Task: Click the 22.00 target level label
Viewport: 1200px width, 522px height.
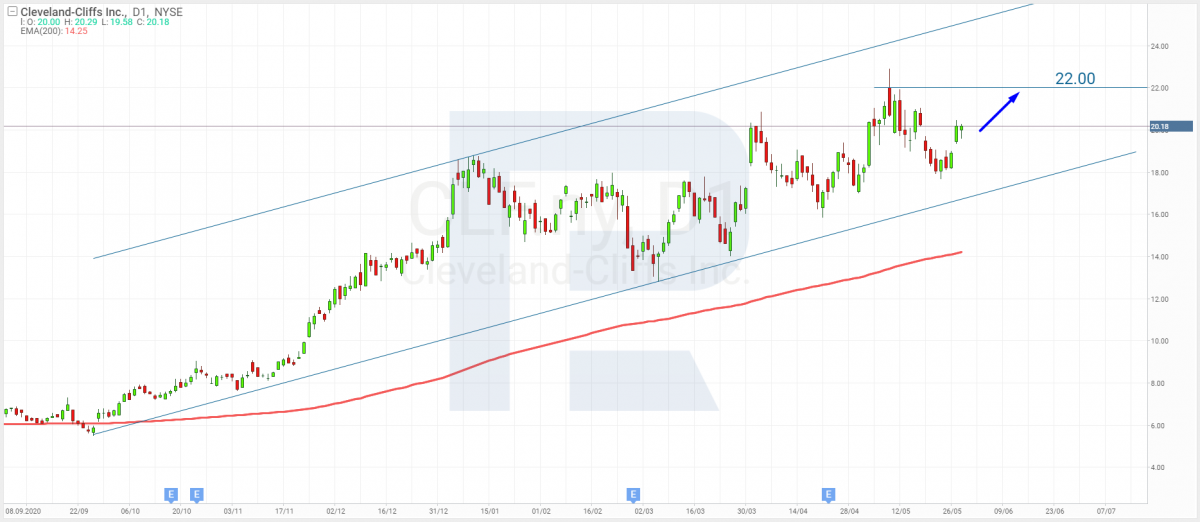Action: pyautogui.click(x=1076, y=78)
